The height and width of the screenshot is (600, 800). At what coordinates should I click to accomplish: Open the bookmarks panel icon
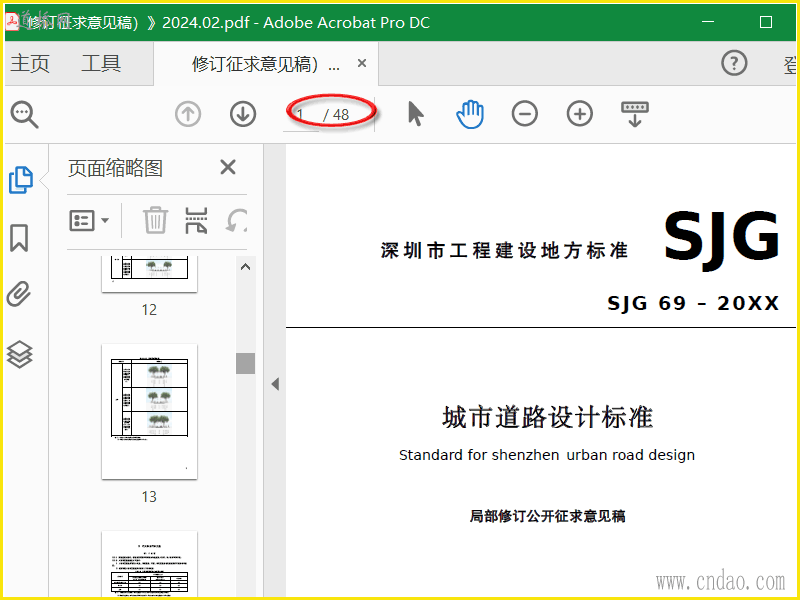[x=19, y=238]
